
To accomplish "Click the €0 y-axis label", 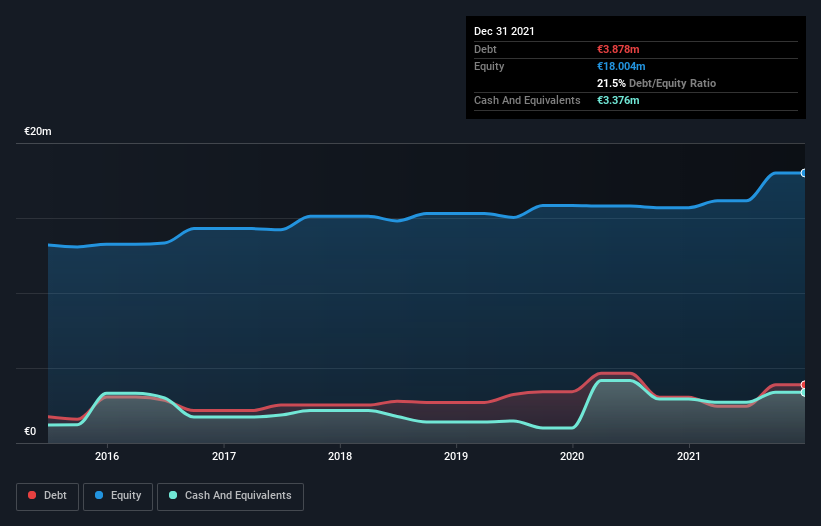I will 30,431.
